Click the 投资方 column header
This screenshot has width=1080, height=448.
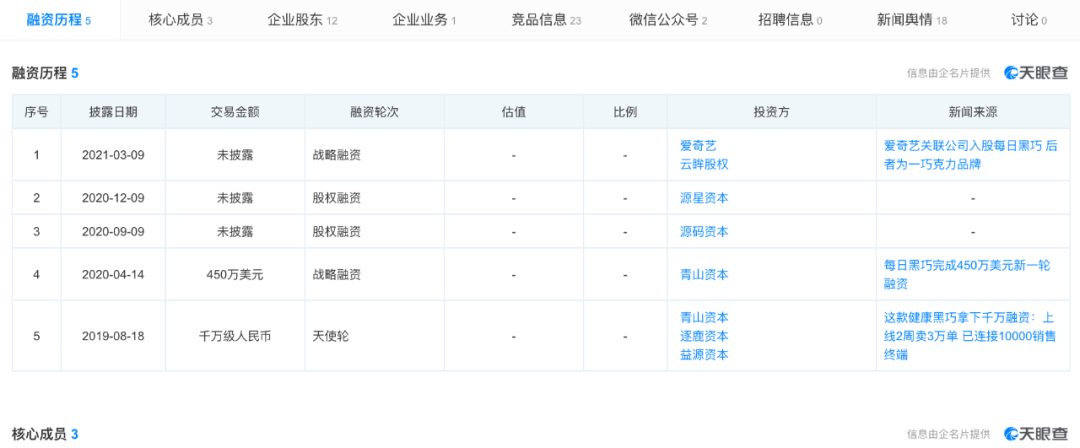(771, 112)
